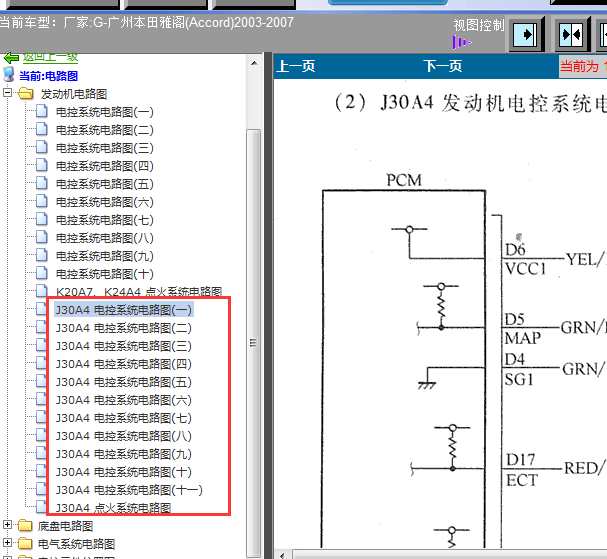
Task: Select 电控系统电路图(一)
Action: click(x=105, y=112)
